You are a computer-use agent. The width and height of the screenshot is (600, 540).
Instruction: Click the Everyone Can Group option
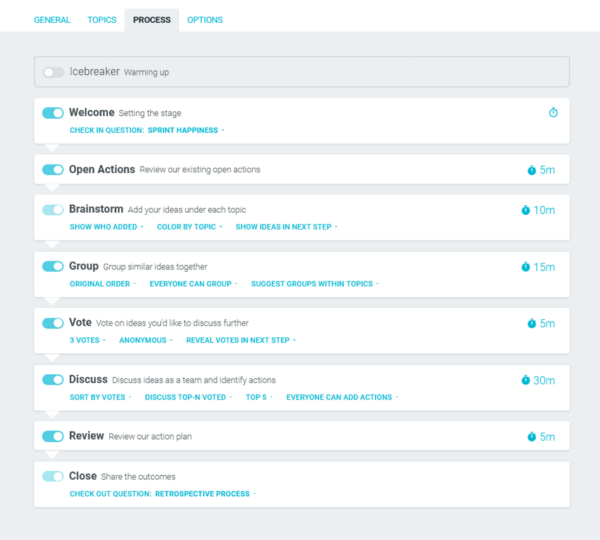(x=192, y=284)
